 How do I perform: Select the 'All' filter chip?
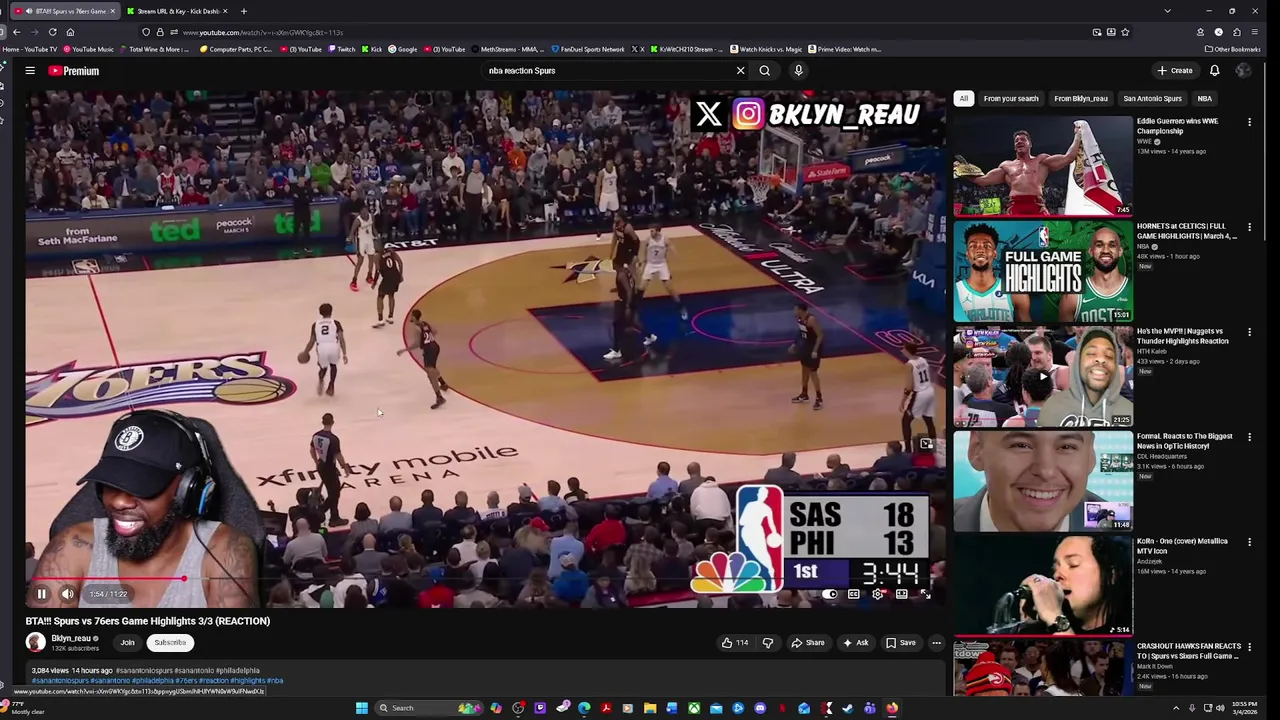click(x=963, y=99)
